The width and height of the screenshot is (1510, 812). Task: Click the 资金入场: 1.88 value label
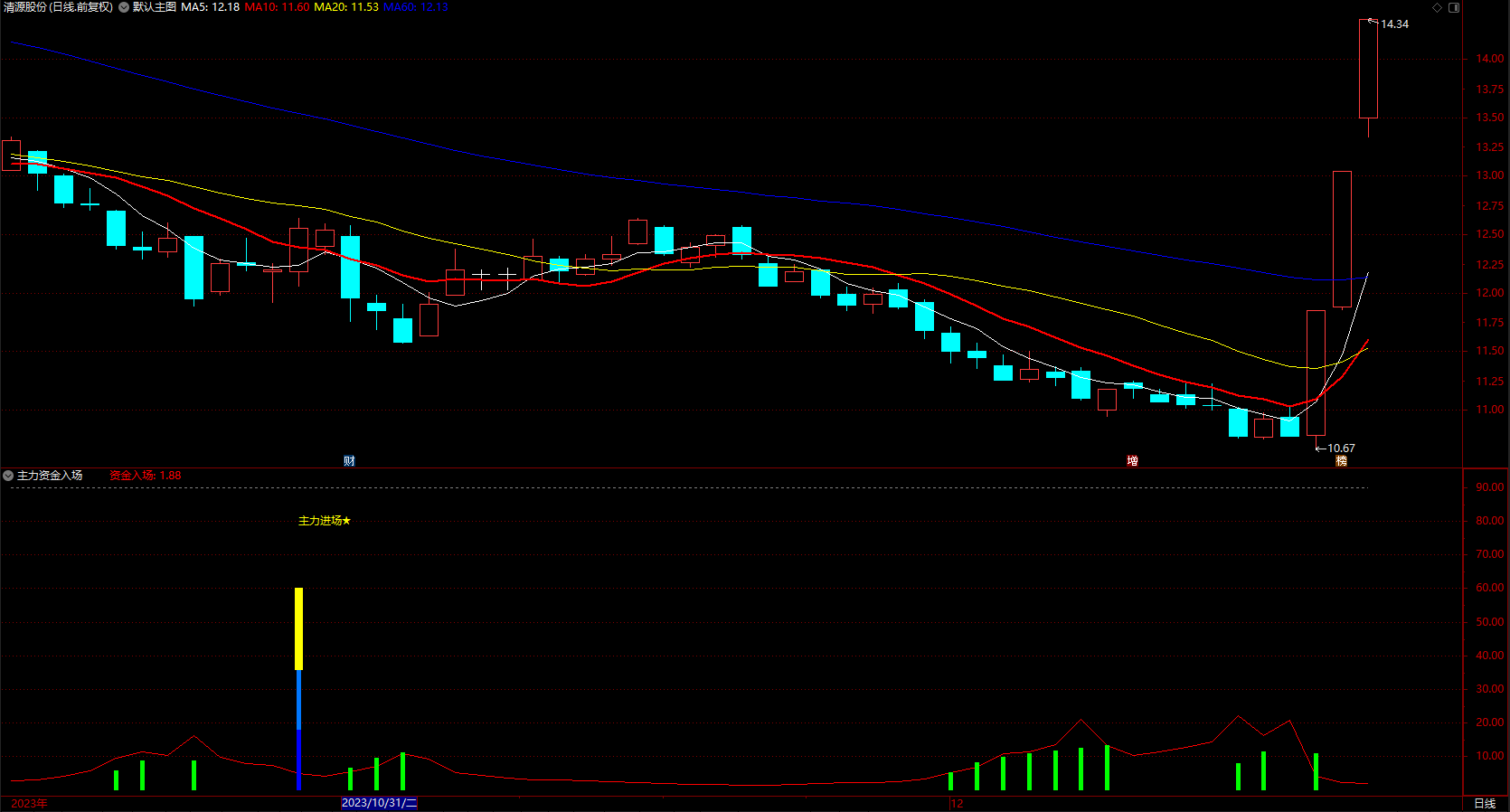145,476
